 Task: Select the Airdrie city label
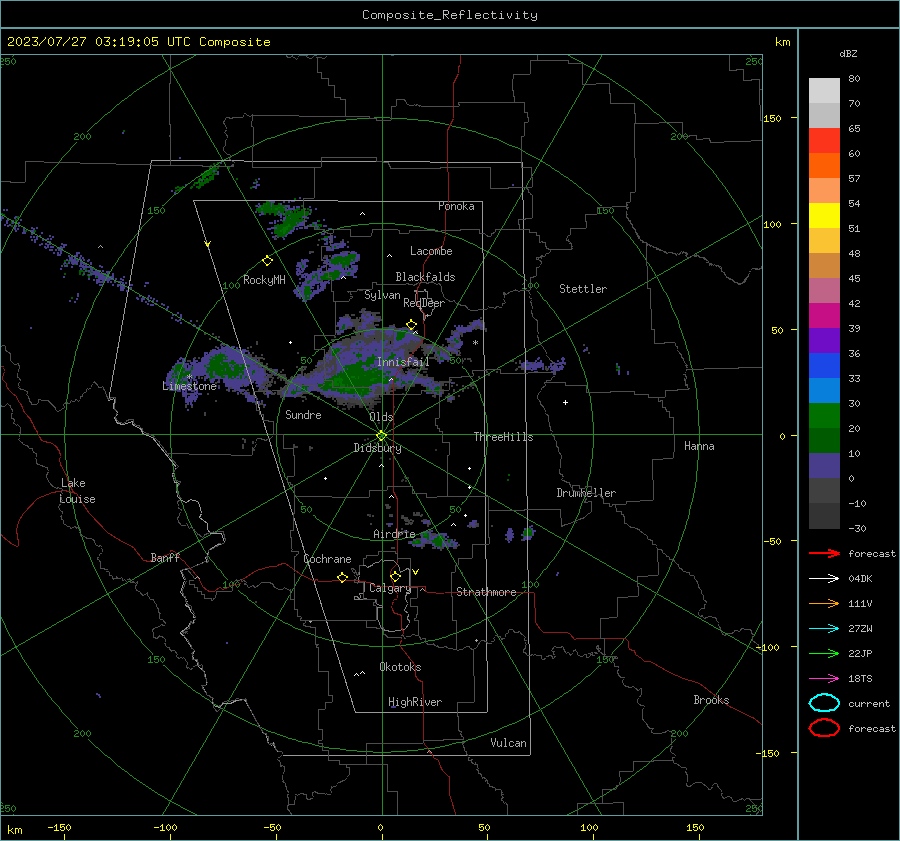[394, 534]
